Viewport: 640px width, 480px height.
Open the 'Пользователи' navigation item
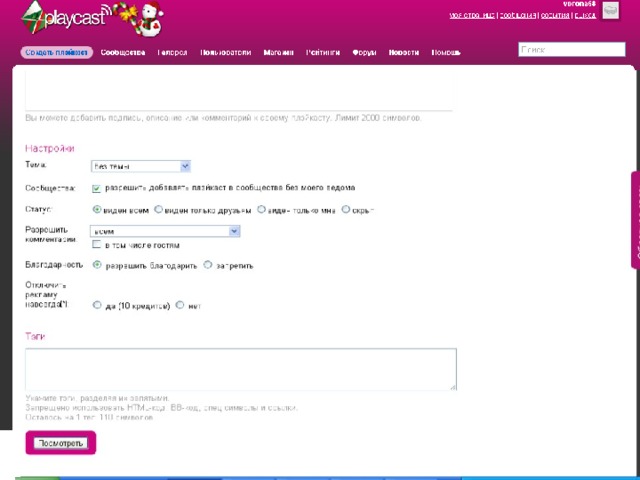click(225, 53)
